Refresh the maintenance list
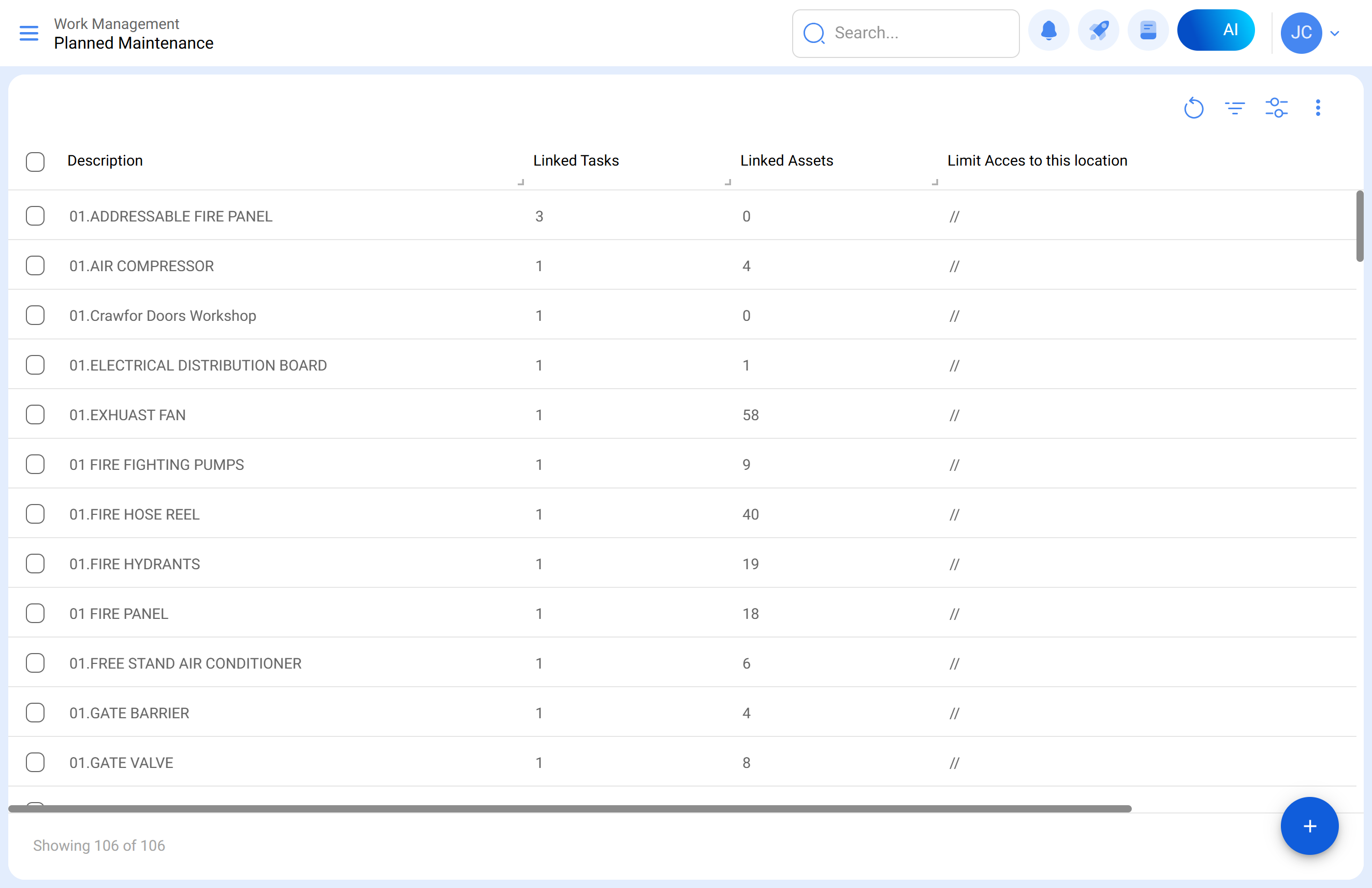 click(1193, 108)
